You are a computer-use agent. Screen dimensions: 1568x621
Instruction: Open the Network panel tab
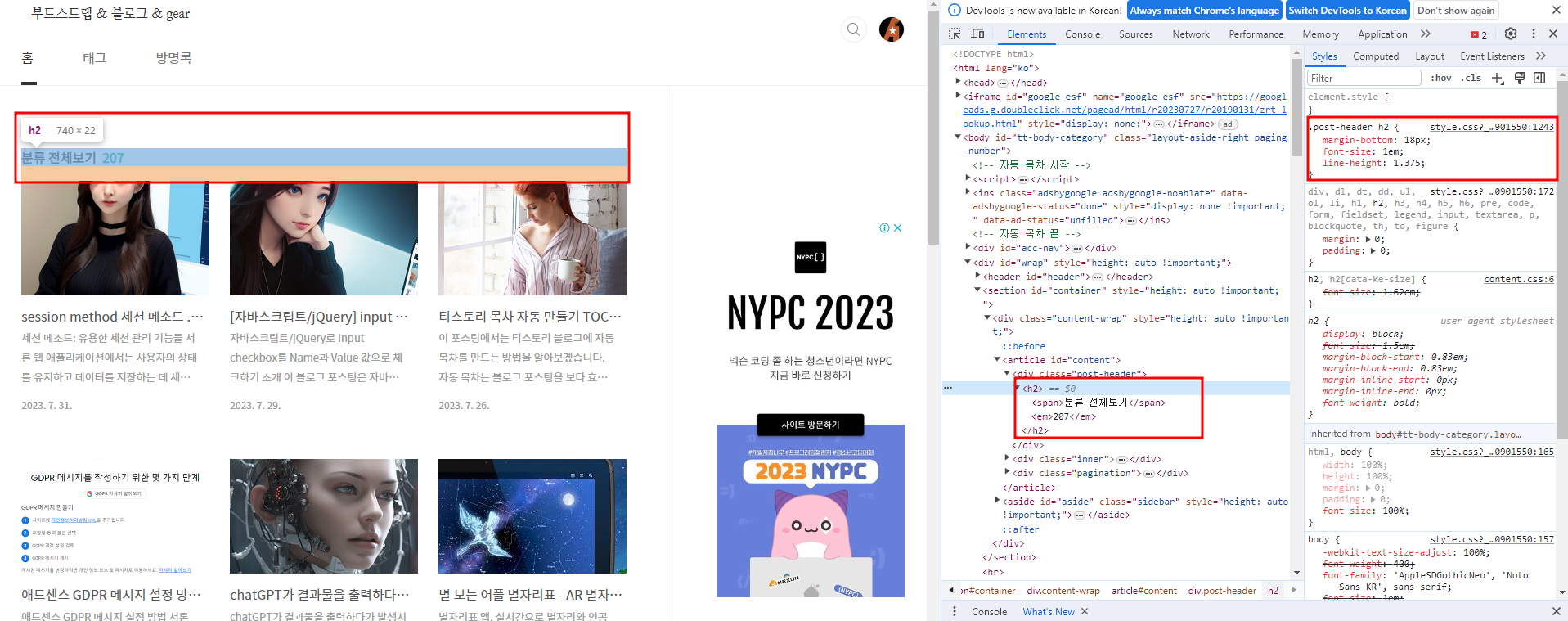(x=1190, y=34)
